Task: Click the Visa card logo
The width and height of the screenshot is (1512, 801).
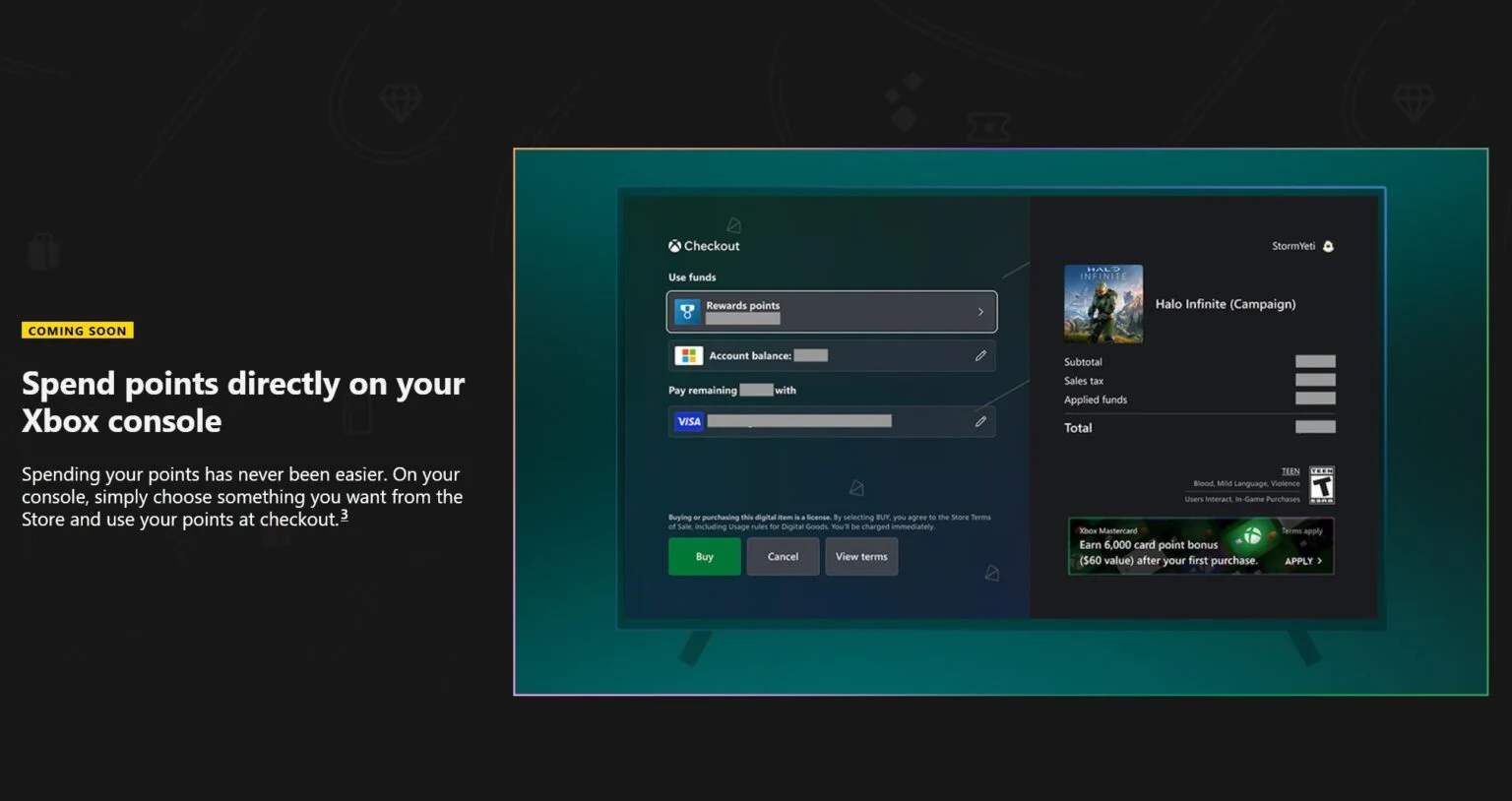Action: tap(689, 421)
